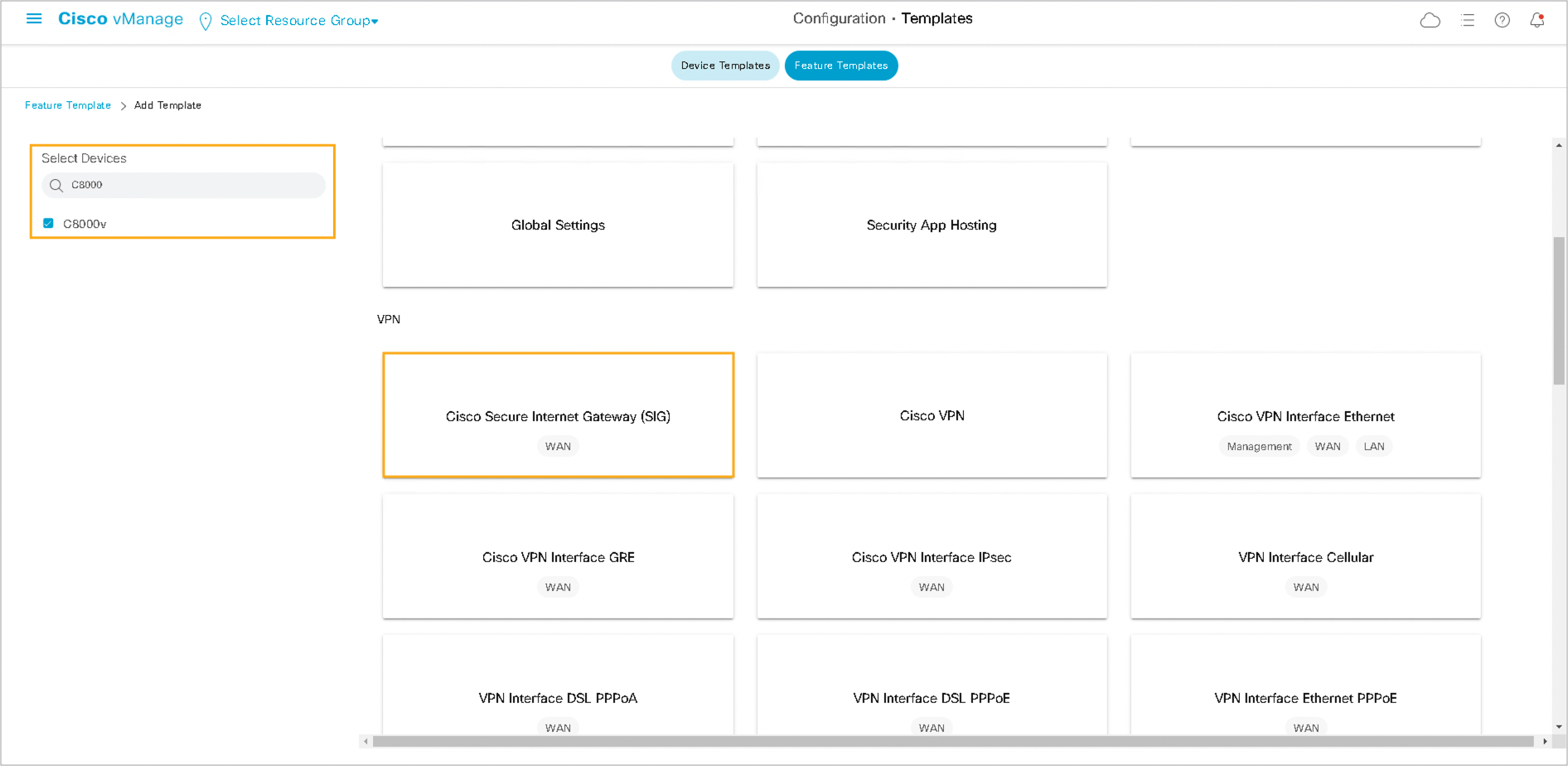Open VPN Interface DSL PPPoE template
Image resolution: width=1568 pixels, height=766 pixels.
[932, 686]
